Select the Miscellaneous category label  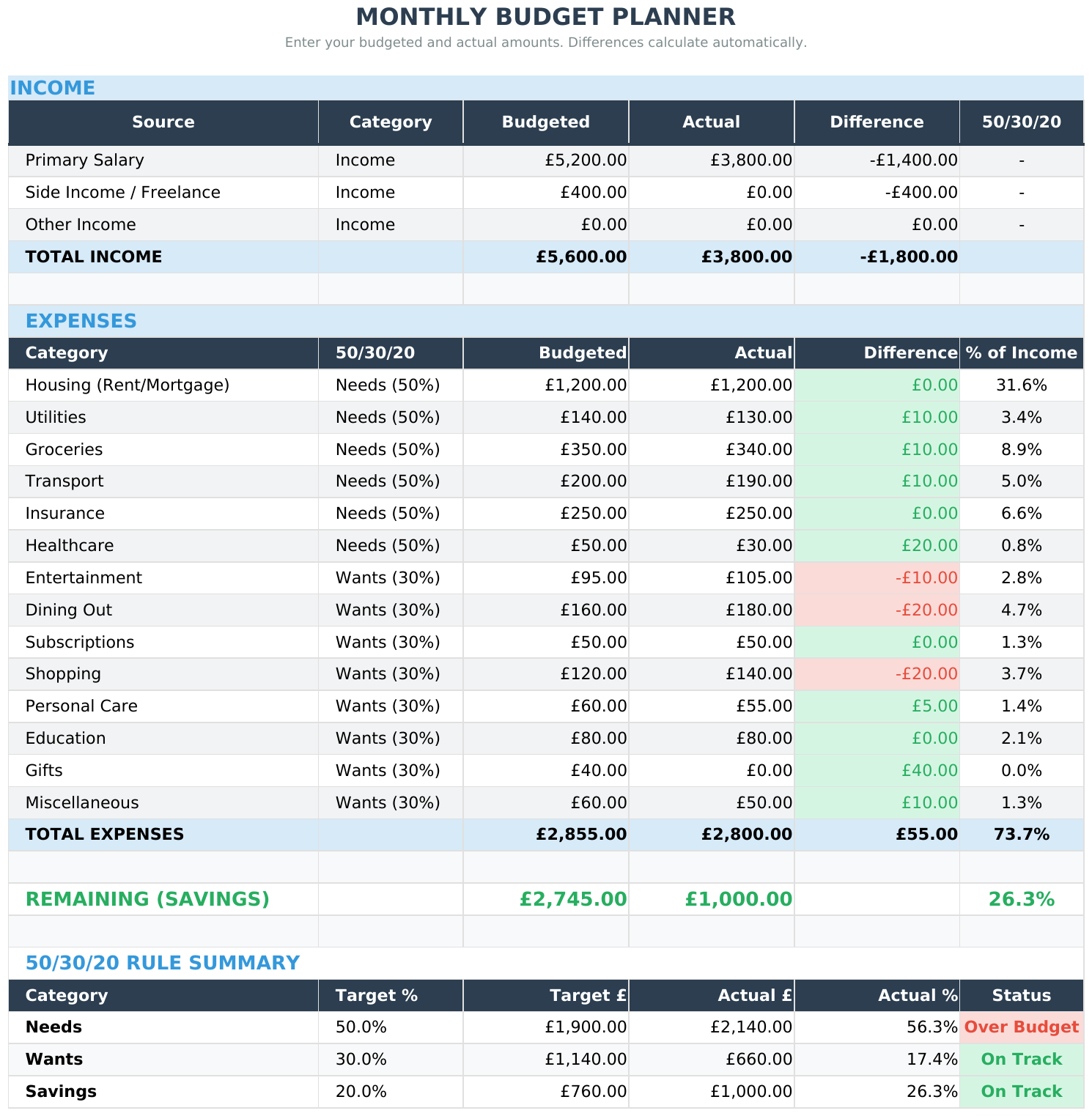click(x=163, y=803)
